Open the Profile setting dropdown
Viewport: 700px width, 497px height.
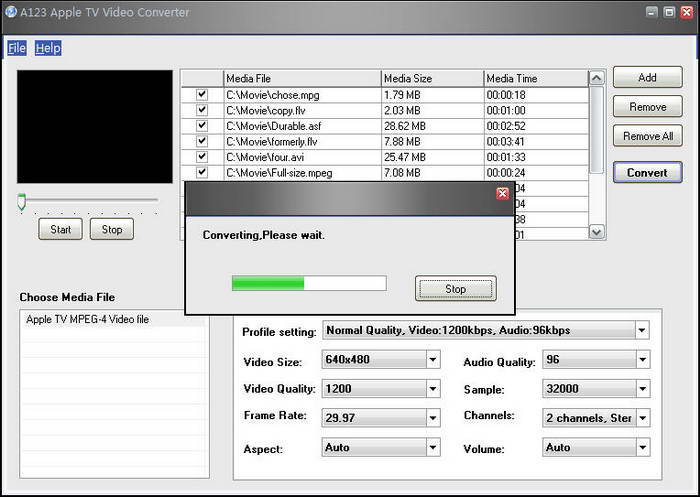coord(642,330)
